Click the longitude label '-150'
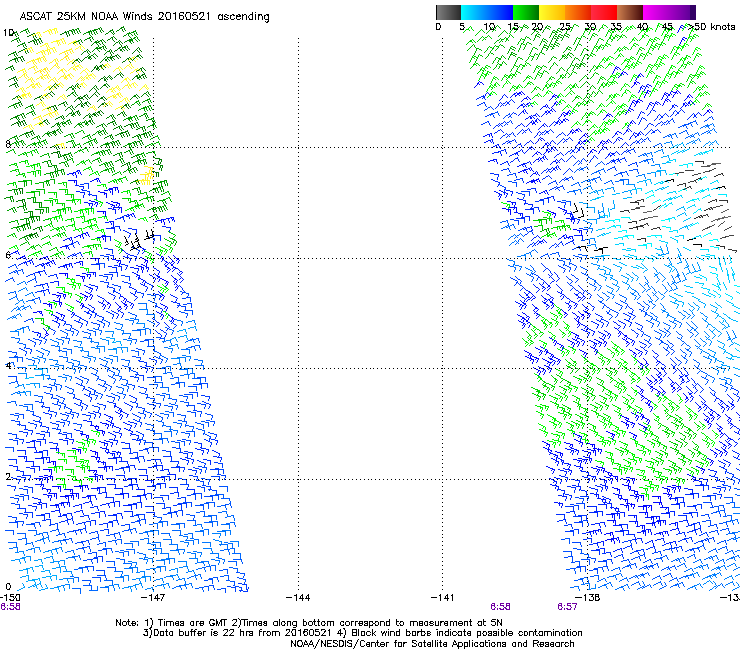This screenshot has width=740, height=650. (x=10, y=598)
